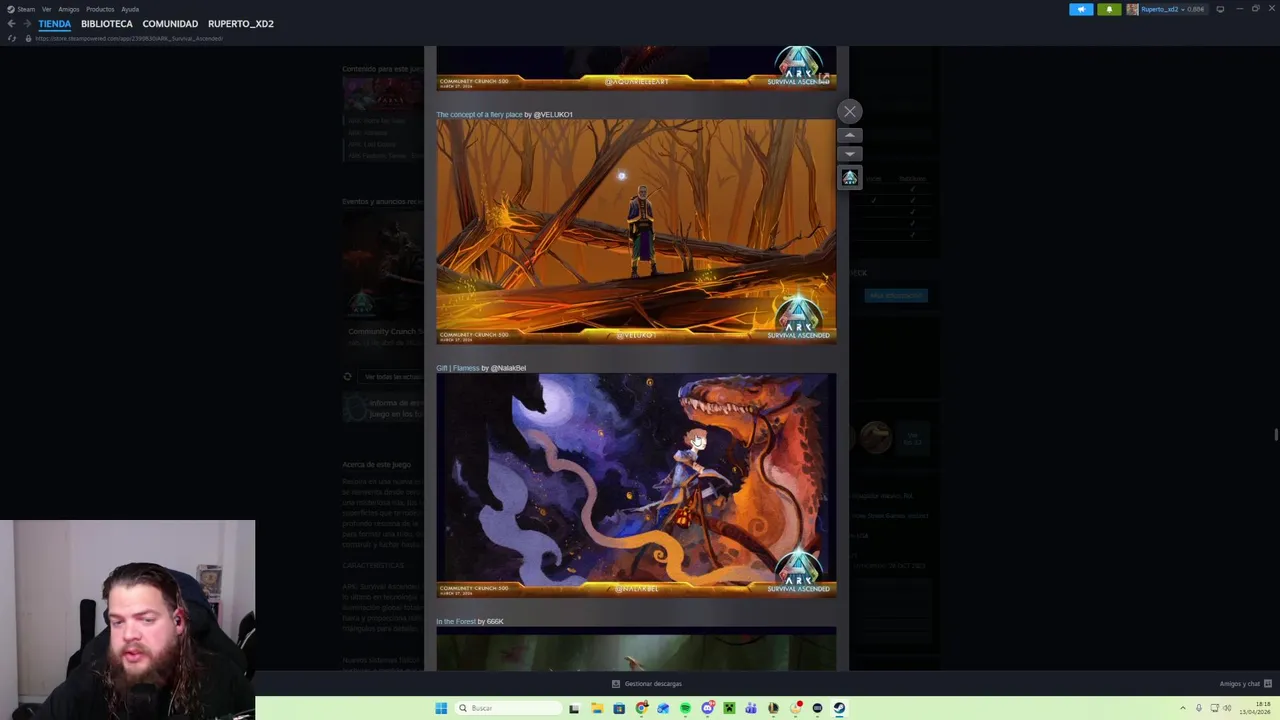Show hidden system tray icons

1183,708
